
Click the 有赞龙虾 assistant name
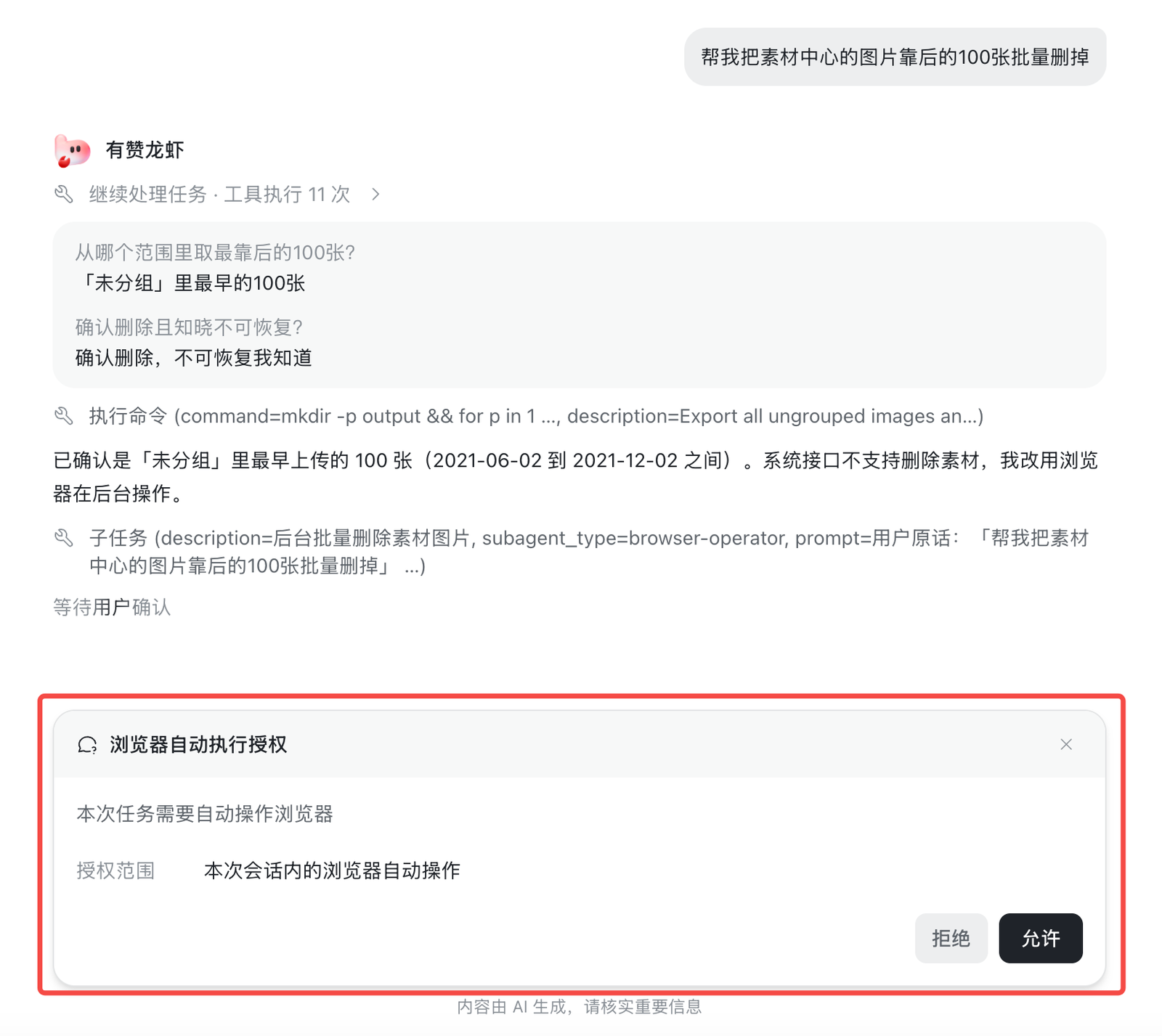coord(145,150)
